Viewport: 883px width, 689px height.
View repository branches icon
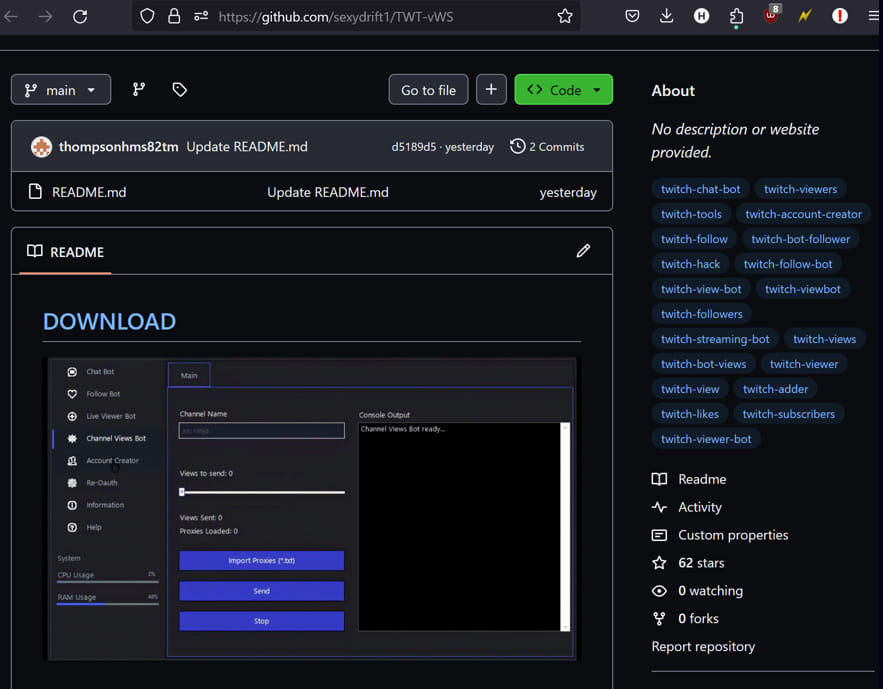[x=139, y=90]
